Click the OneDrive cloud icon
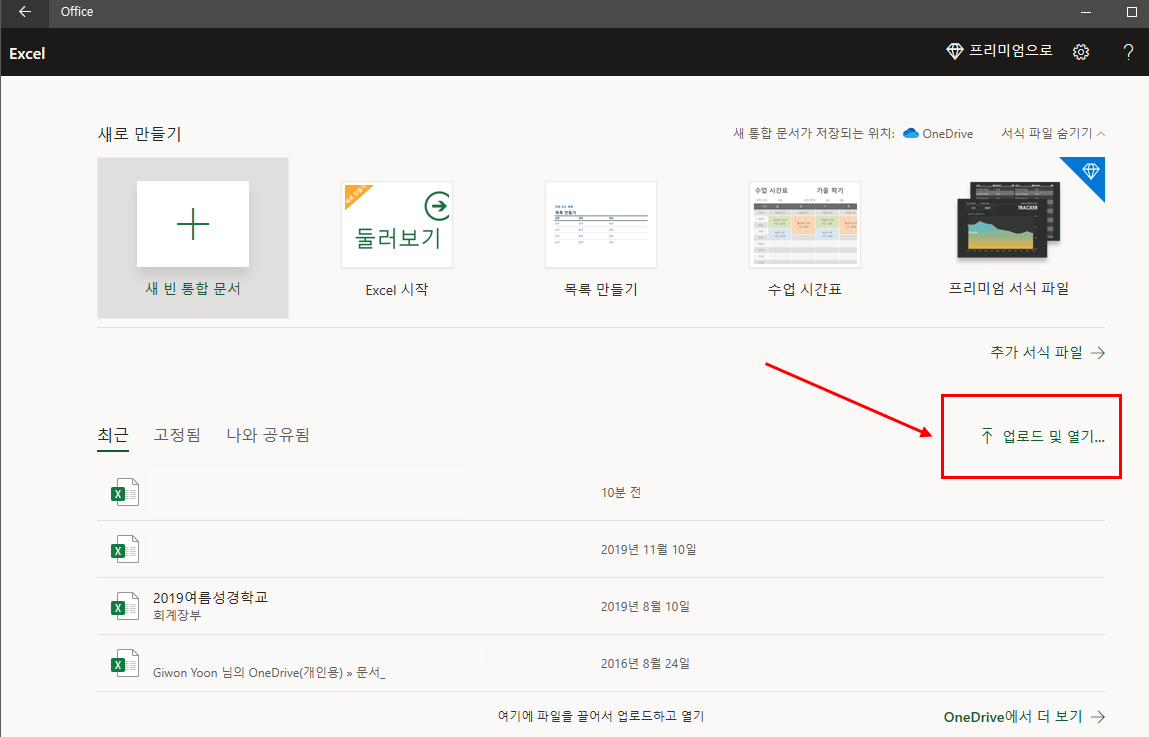1149x737 pixels. (911, 133)
